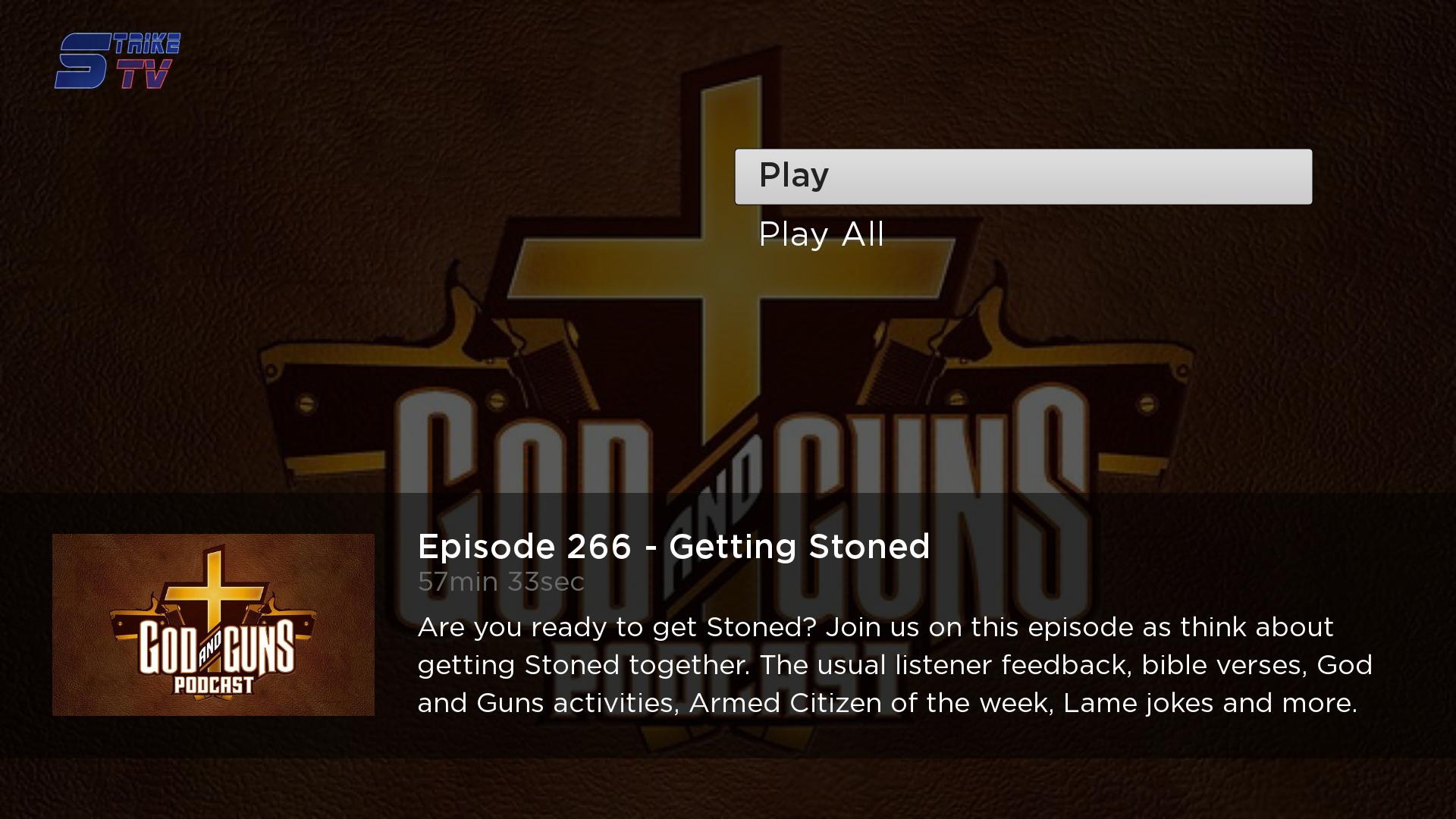Click the Play button's right end
The width and height of the screenshot is (1456, 819).
coord(1289,177)
